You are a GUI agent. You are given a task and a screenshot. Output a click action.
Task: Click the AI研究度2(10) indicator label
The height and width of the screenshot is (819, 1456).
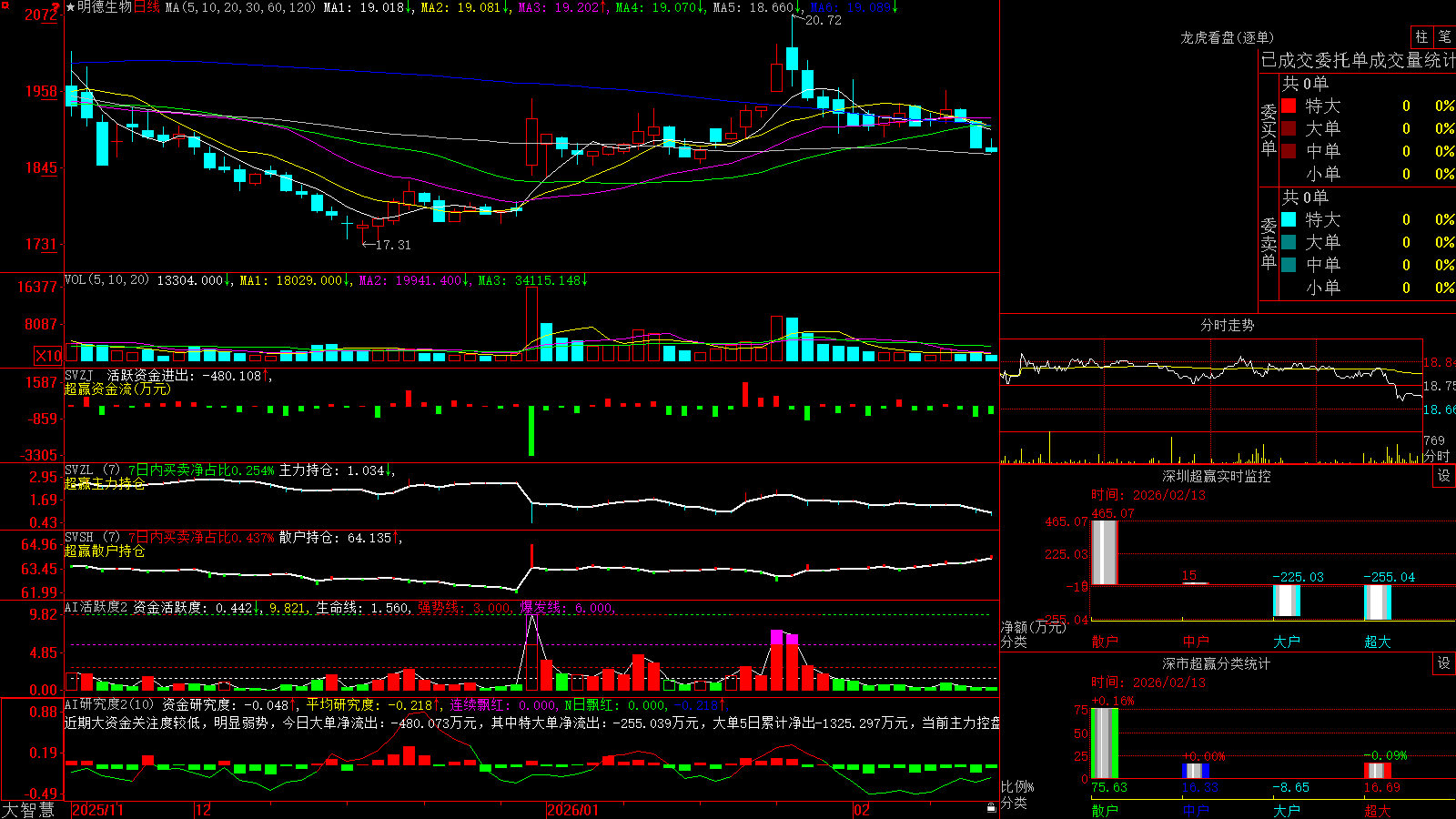coord(109,704)
